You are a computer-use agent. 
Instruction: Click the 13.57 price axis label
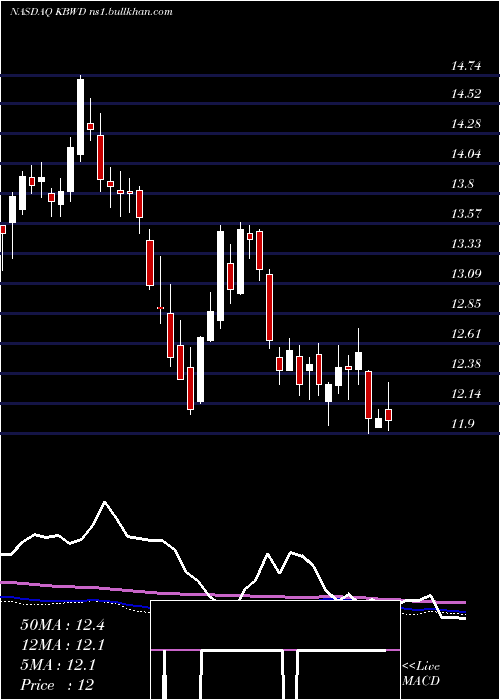click(466, 214)
